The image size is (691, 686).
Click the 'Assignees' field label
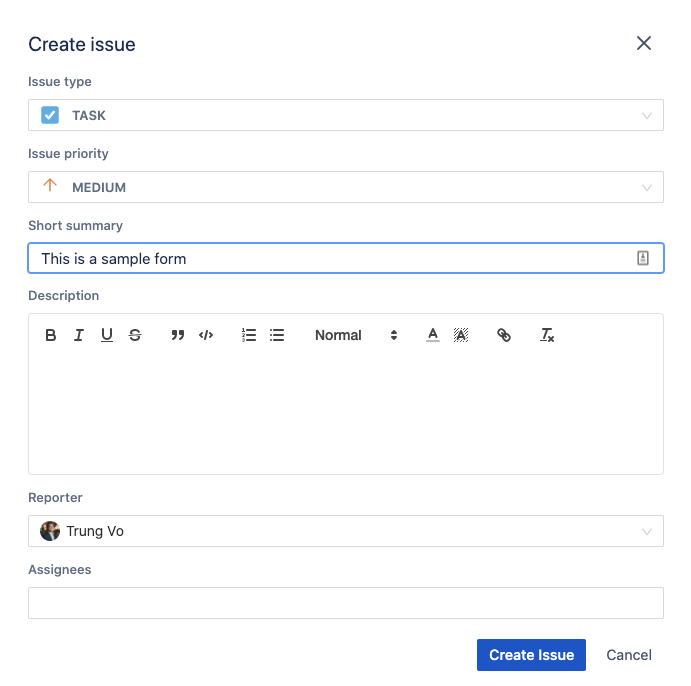point(59,569)
